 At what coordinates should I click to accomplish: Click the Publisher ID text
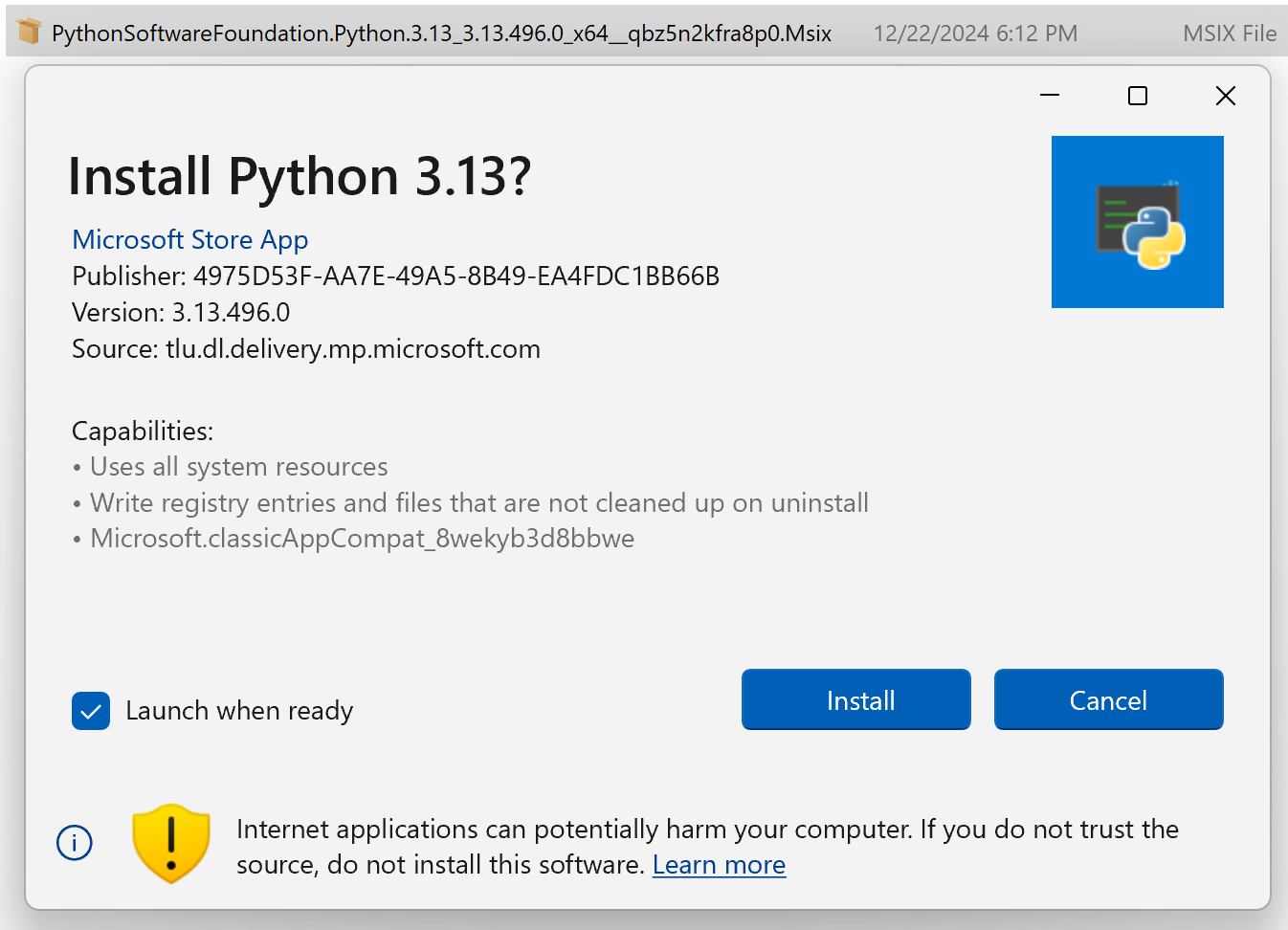pos(395,277)
